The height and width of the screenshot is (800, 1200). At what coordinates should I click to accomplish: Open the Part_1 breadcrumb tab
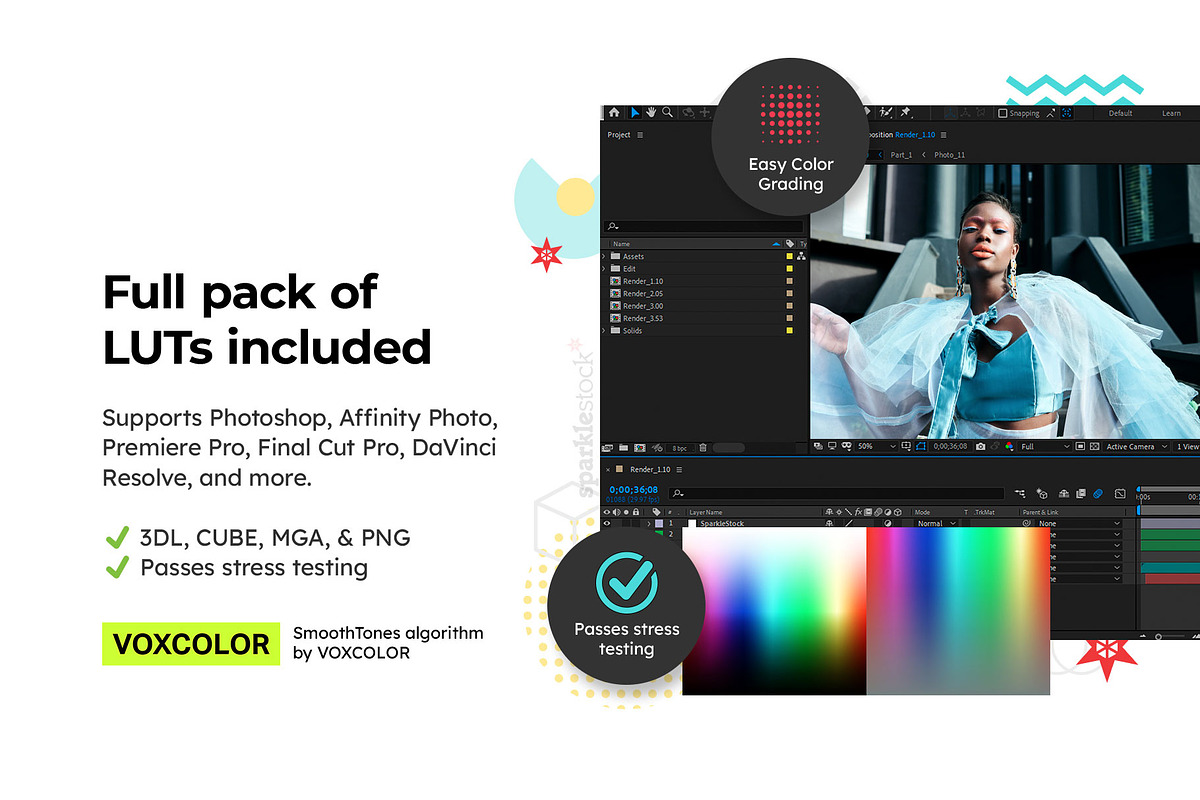[901, 155]
